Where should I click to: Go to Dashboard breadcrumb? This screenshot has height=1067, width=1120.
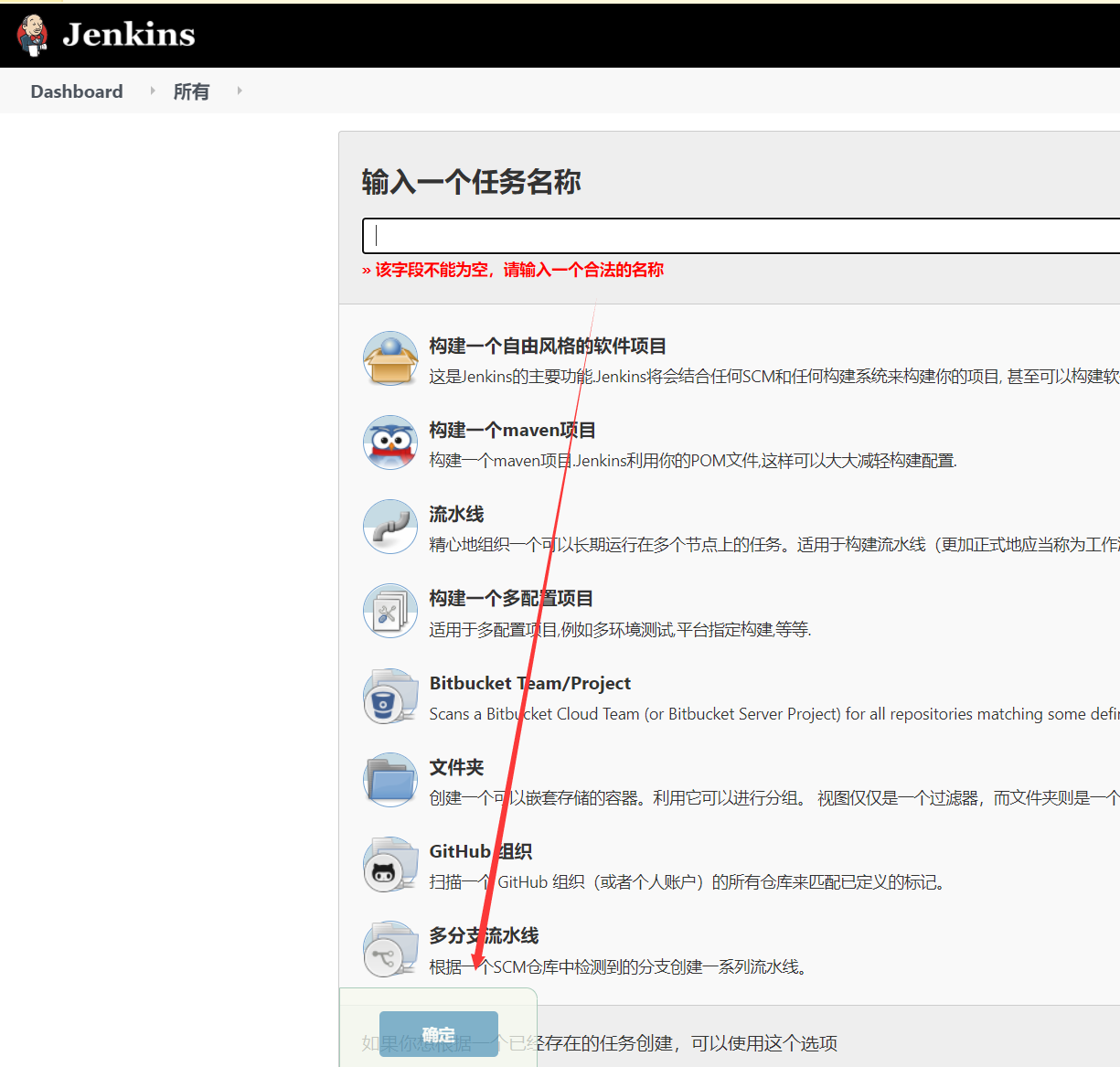77,91
